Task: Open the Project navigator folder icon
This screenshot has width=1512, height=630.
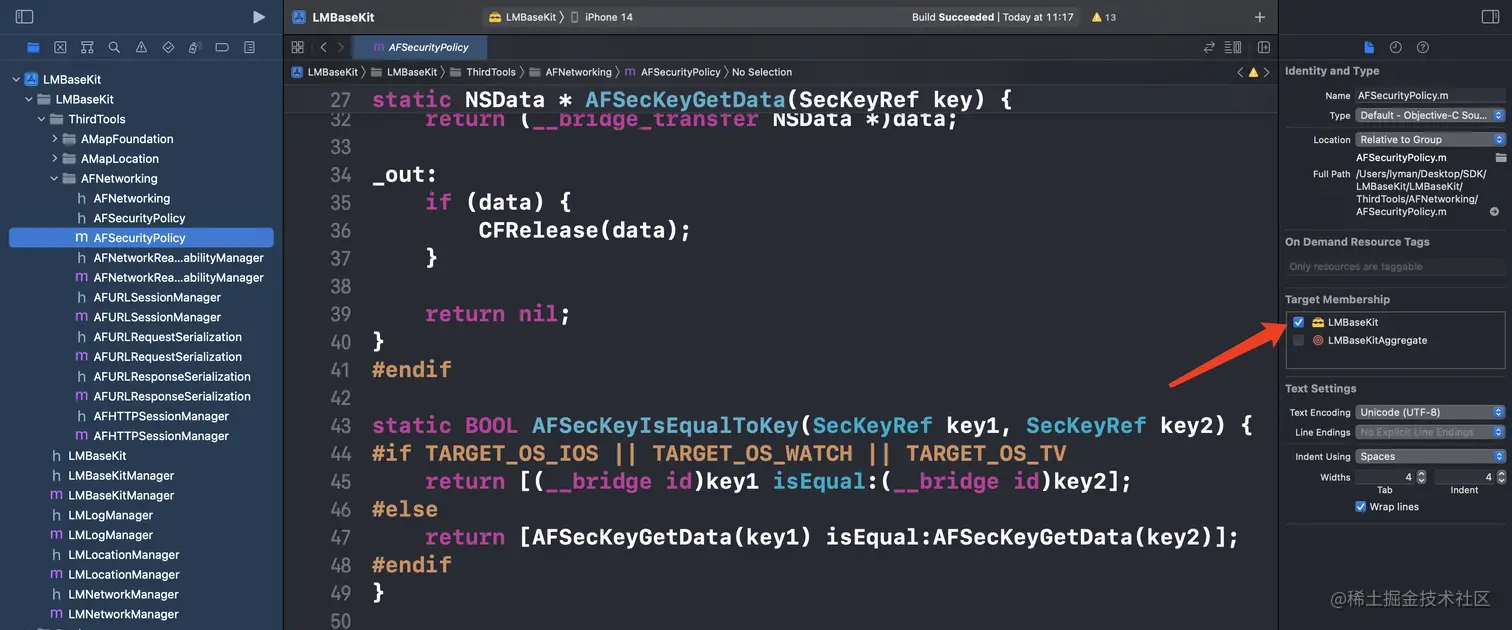Action: pos(33,47)
